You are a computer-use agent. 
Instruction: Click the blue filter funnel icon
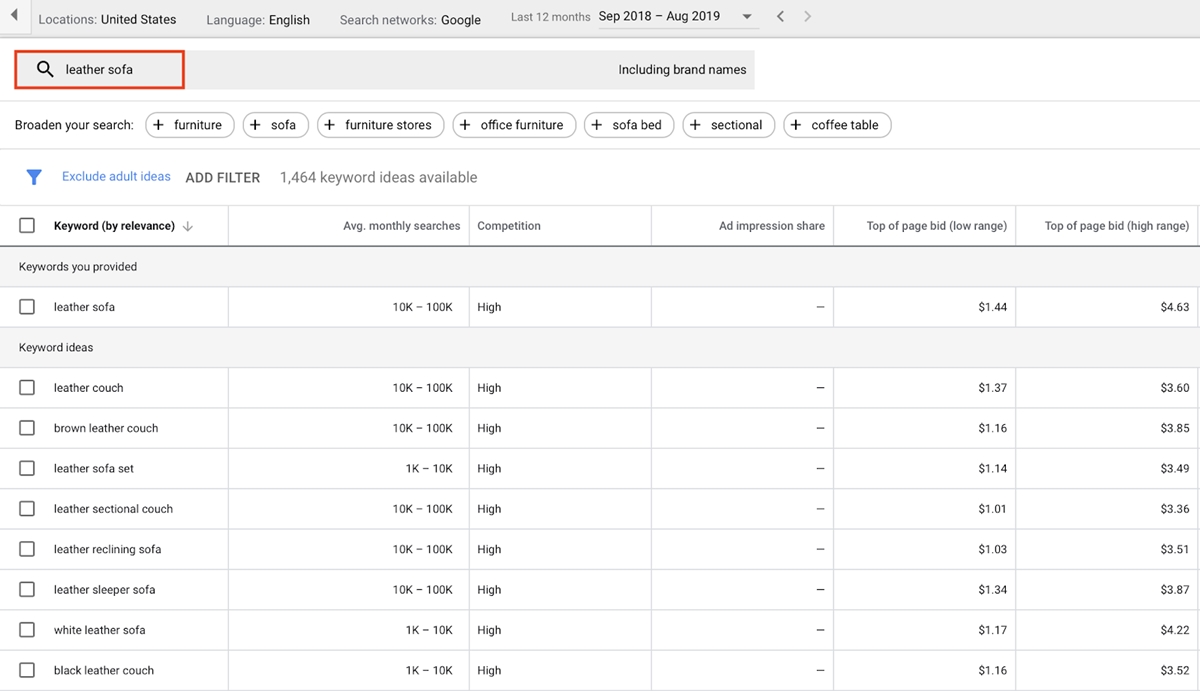click(34, 177)
